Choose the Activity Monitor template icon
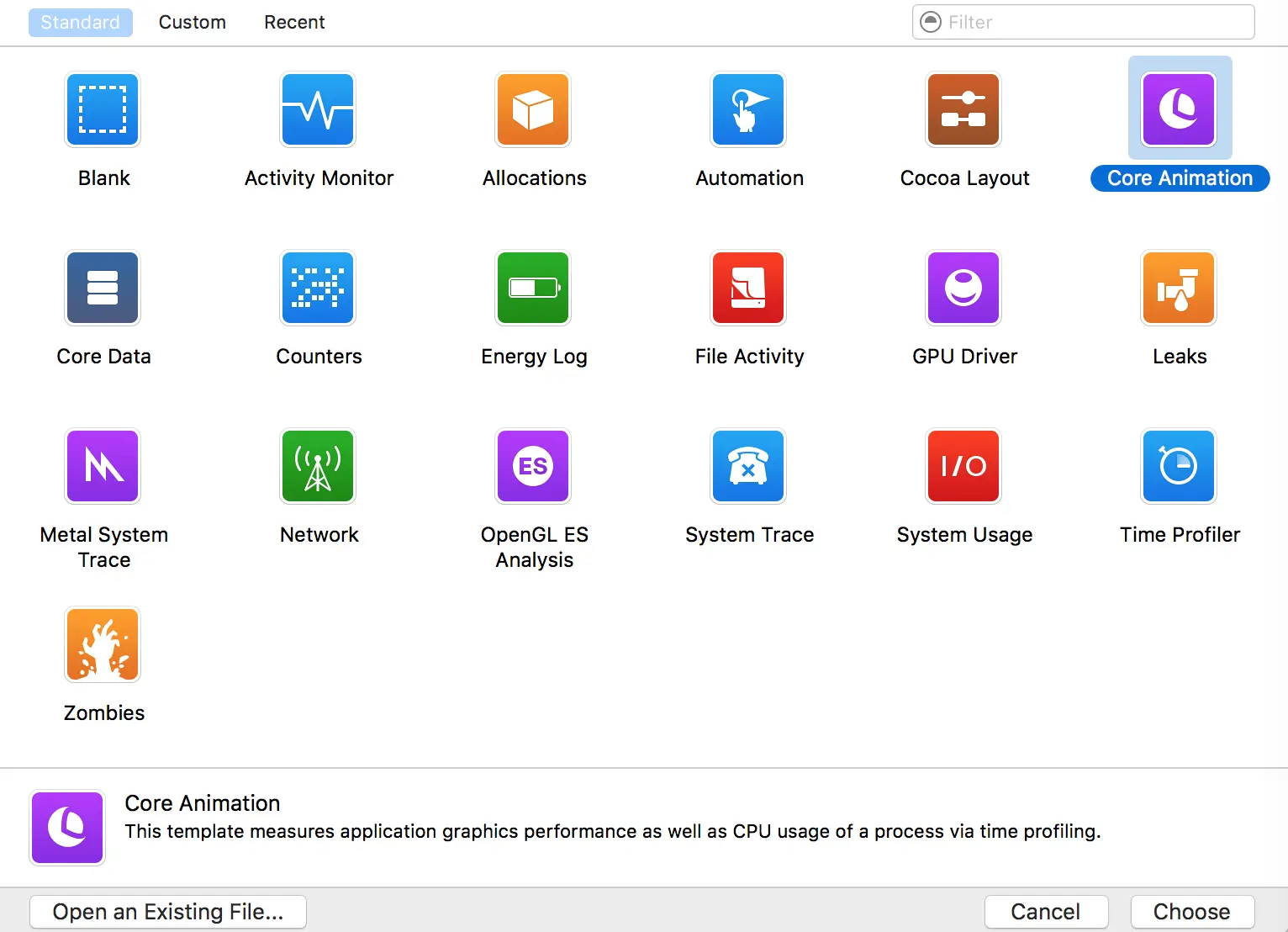The image size is (1288, 932). [x=318, y=109]
